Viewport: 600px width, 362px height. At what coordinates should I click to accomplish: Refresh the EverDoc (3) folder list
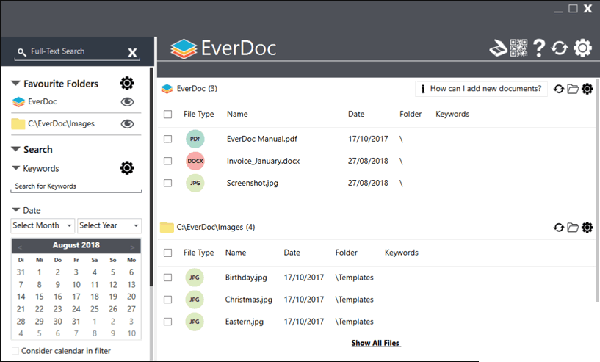pyautogui.click(x=559, y=89)
